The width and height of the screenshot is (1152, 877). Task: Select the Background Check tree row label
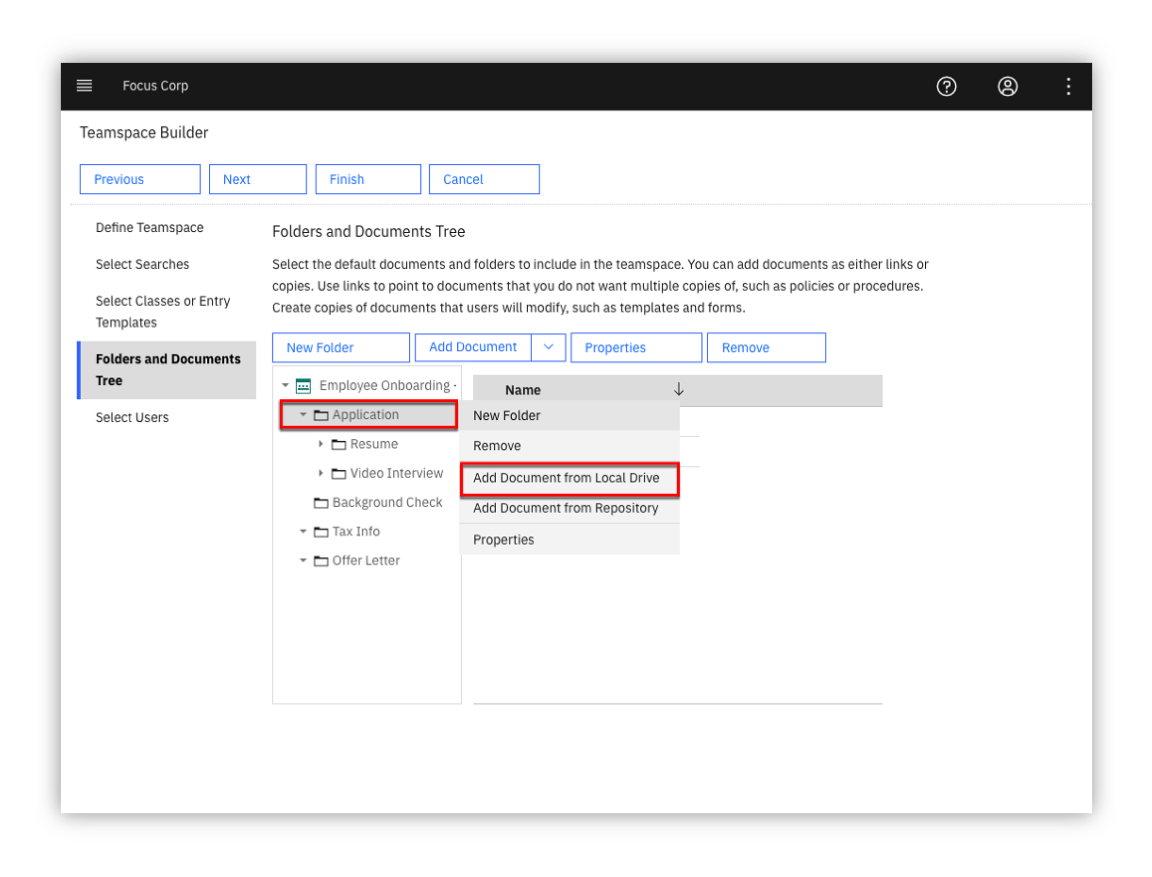pos(387,502)
